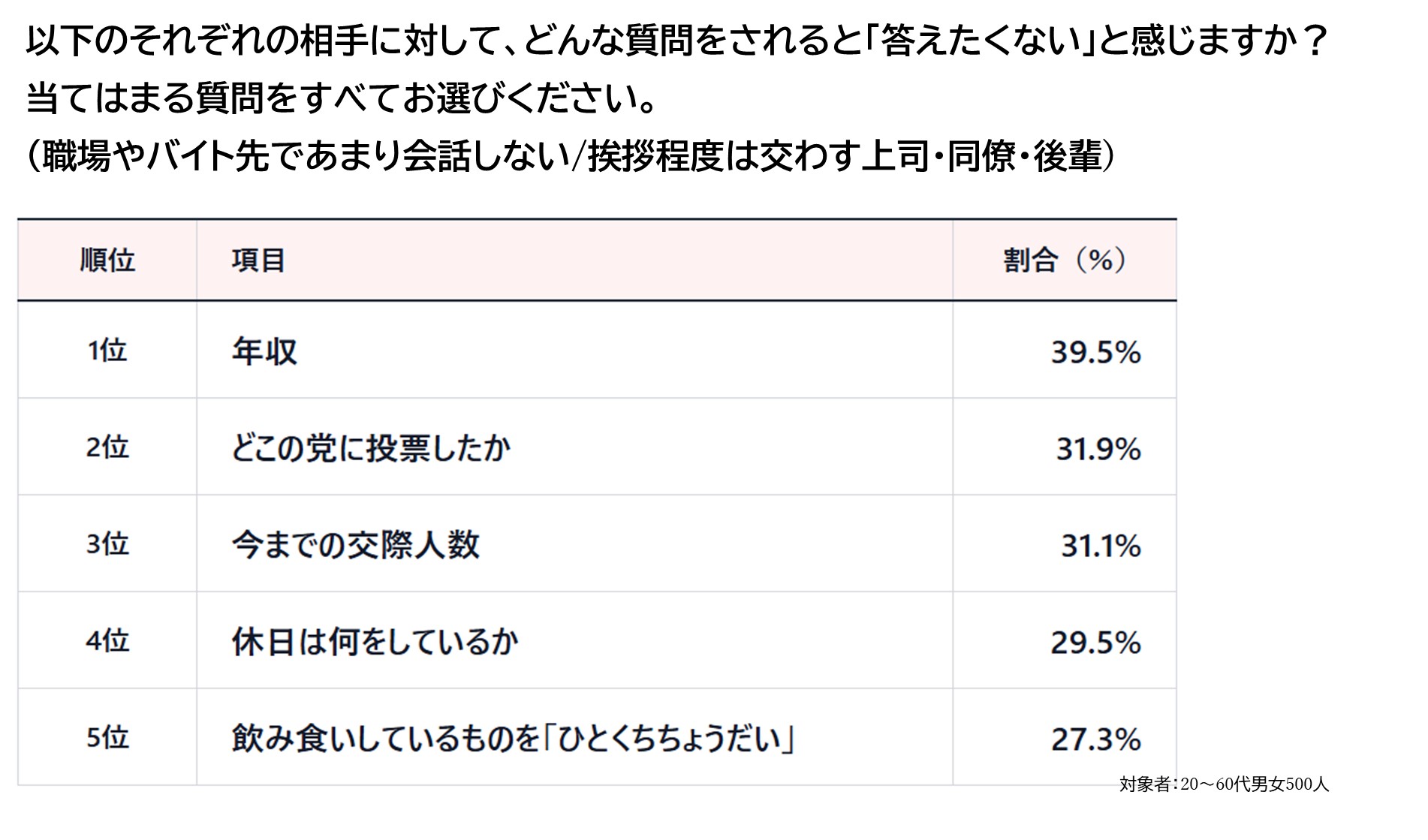The width and height of the screenshot is (1428, 840).
Task: Select the 1位 rank cell
Action: pos(107,351)
